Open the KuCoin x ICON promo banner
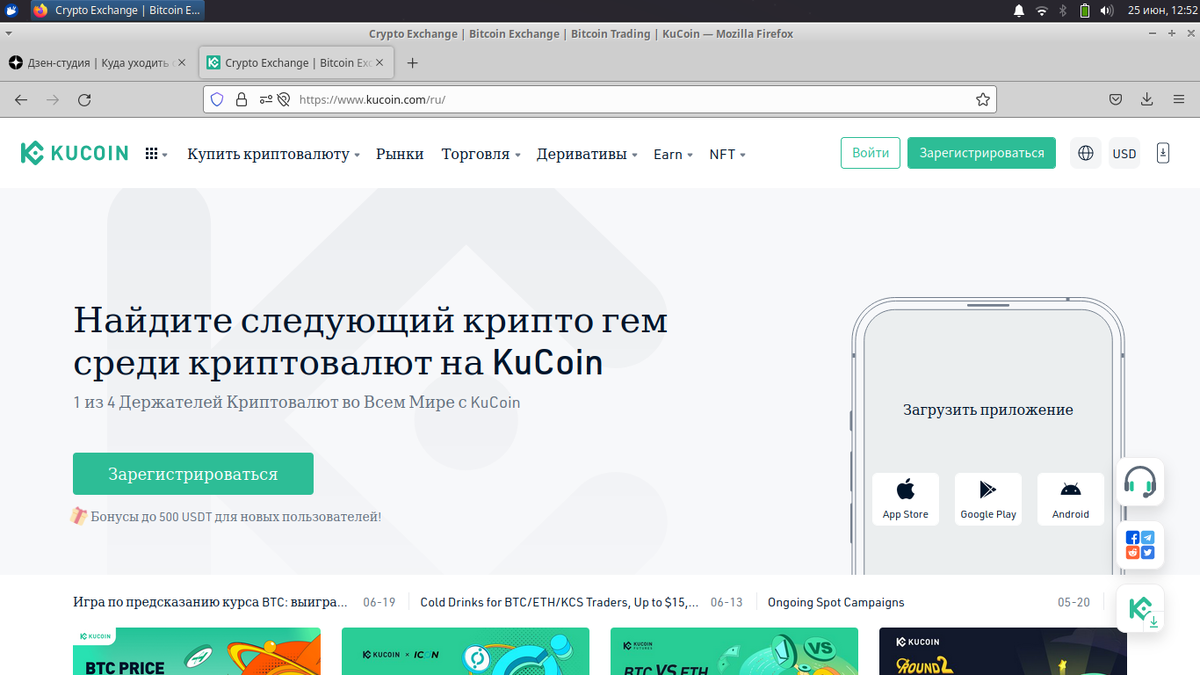The width and height of the screenshot is (1200, 675). pos(466,651)
